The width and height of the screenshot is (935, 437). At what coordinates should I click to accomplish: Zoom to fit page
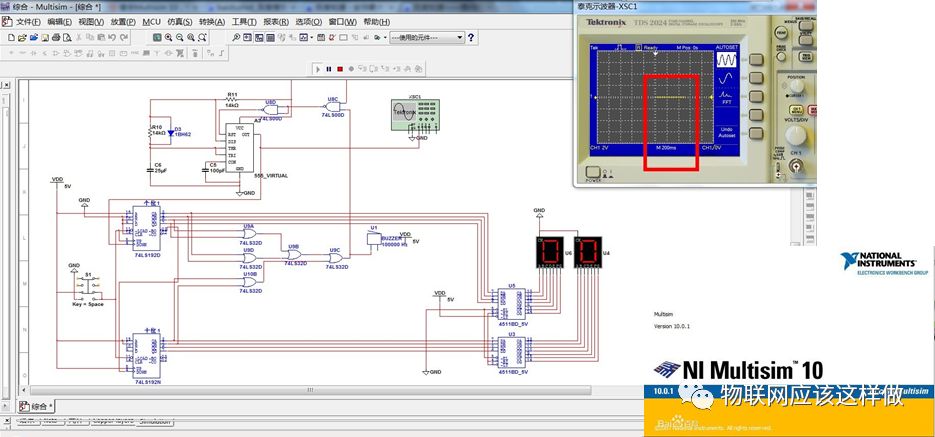(x=202, y=37)
